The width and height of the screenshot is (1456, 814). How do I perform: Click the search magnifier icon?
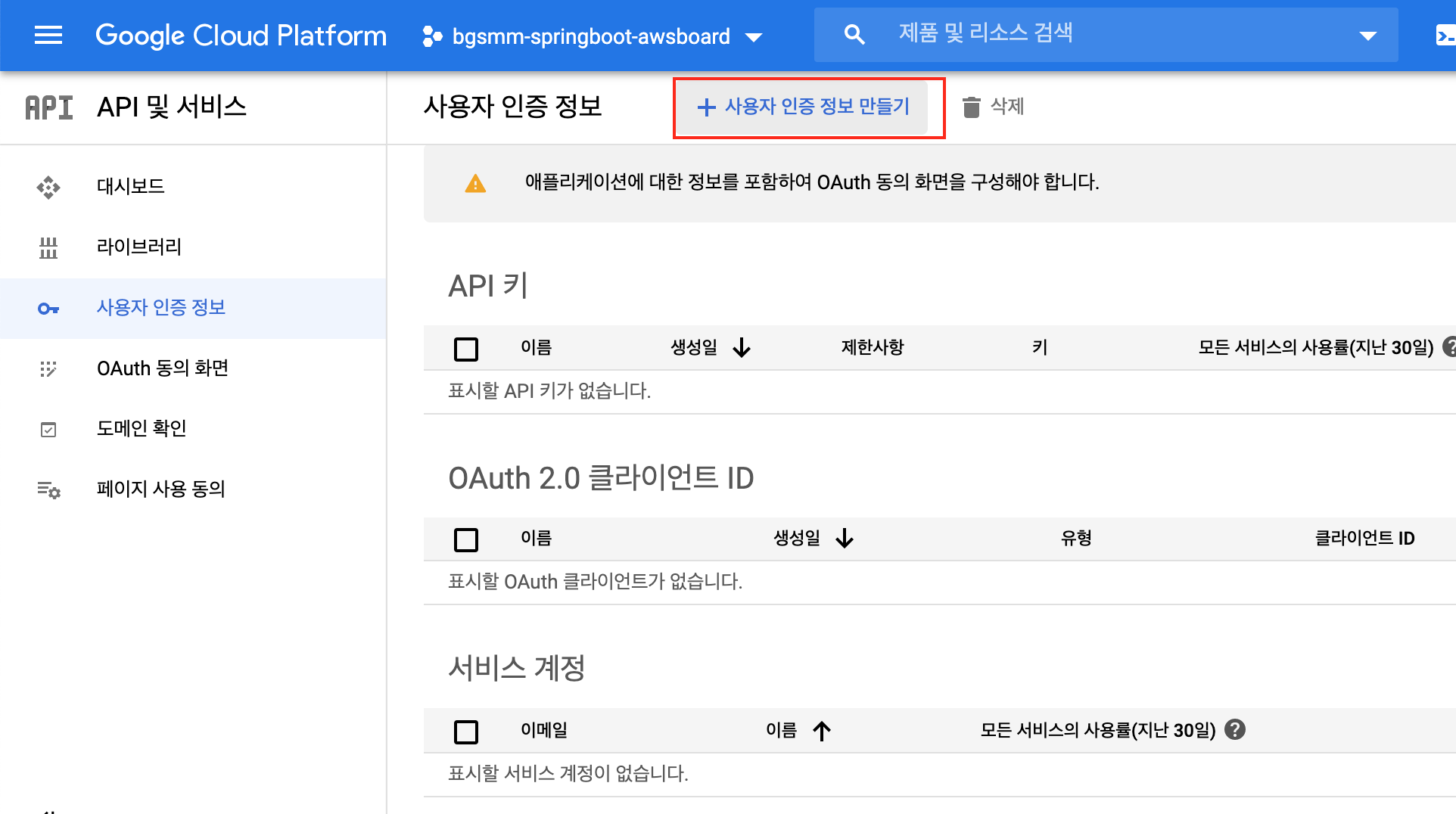[x=854, y=34]
